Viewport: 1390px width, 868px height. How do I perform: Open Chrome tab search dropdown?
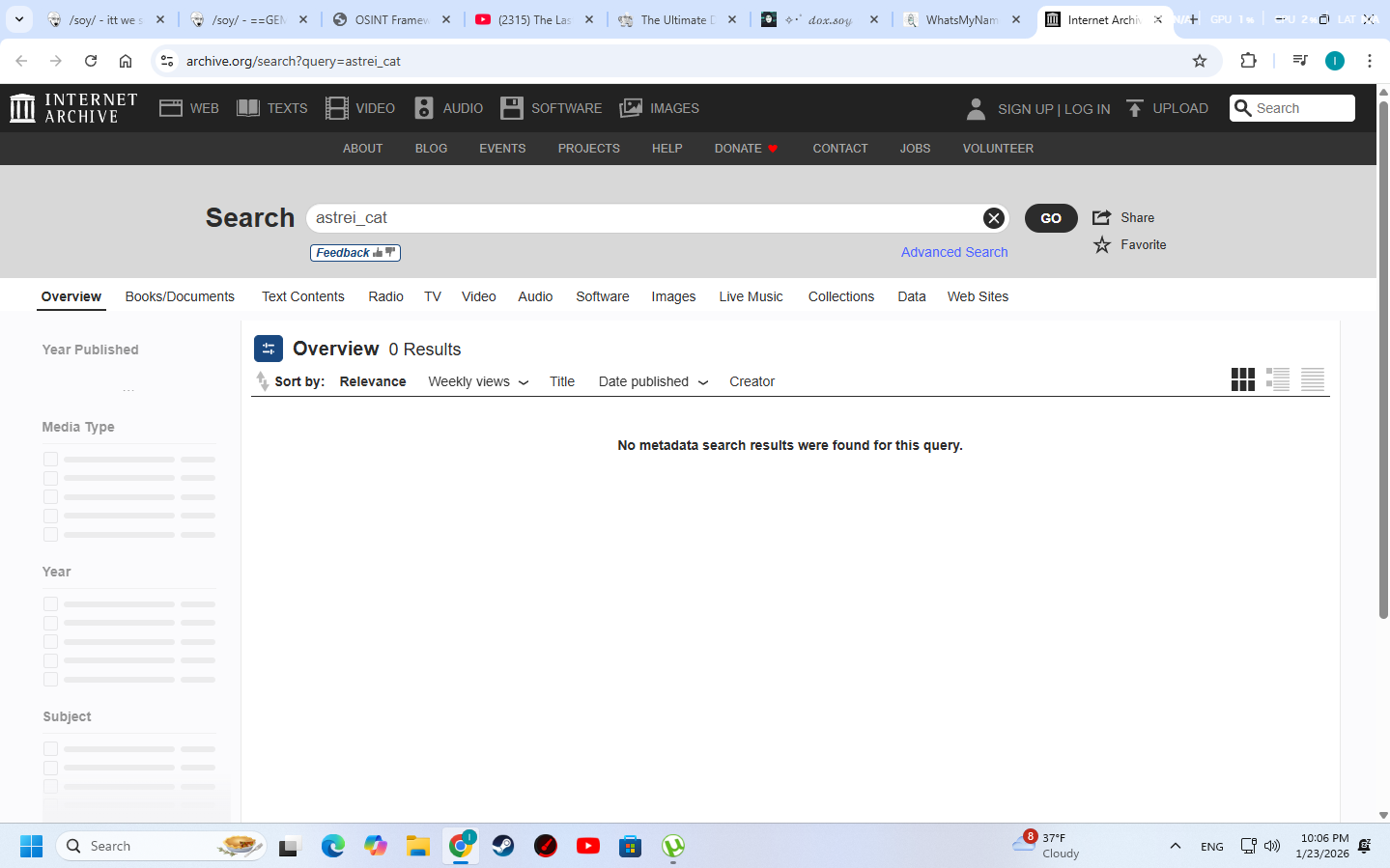(x=18, y=19)
